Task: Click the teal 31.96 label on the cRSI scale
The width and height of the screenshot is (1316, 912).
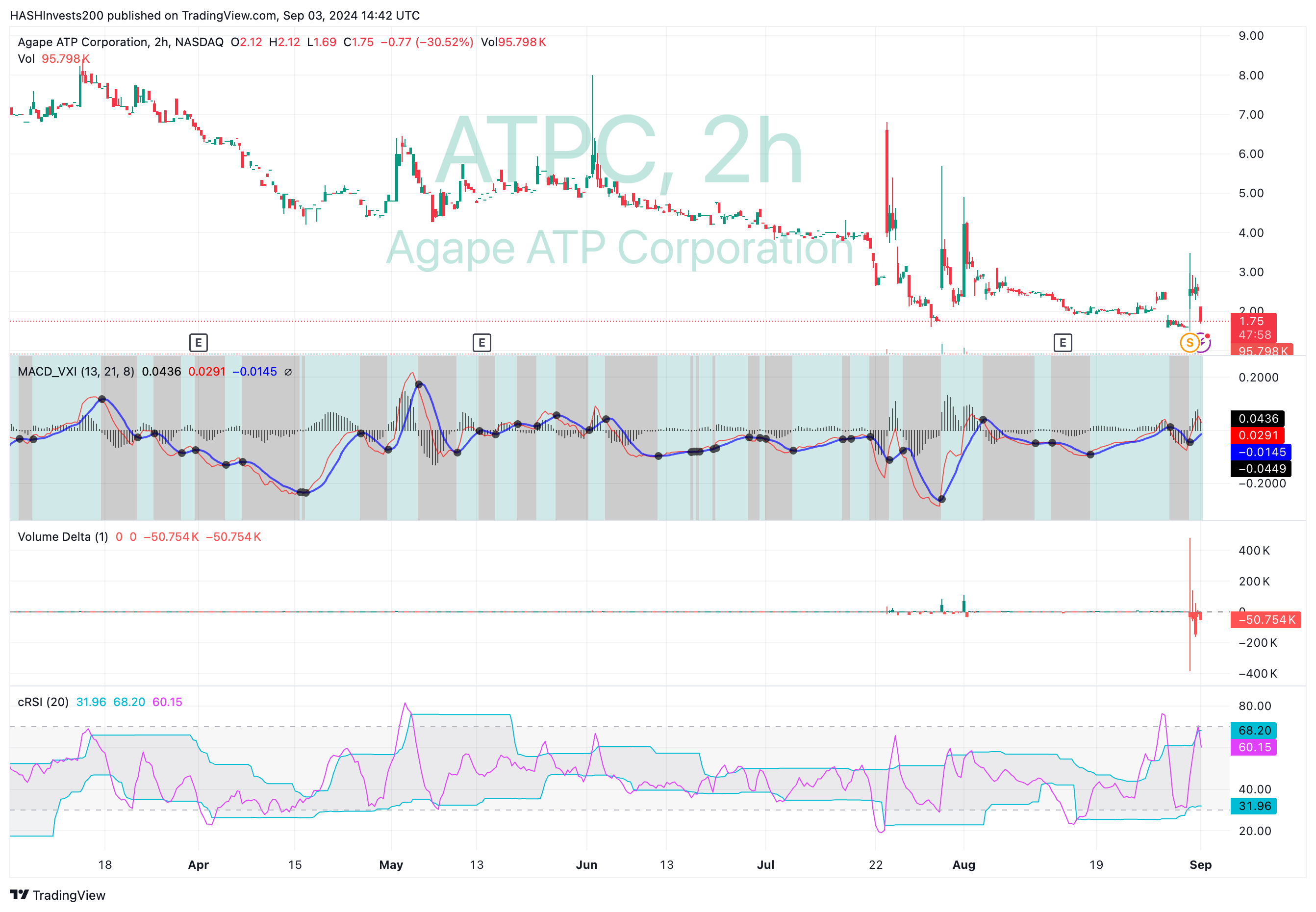Action: tap(1254, 806)
